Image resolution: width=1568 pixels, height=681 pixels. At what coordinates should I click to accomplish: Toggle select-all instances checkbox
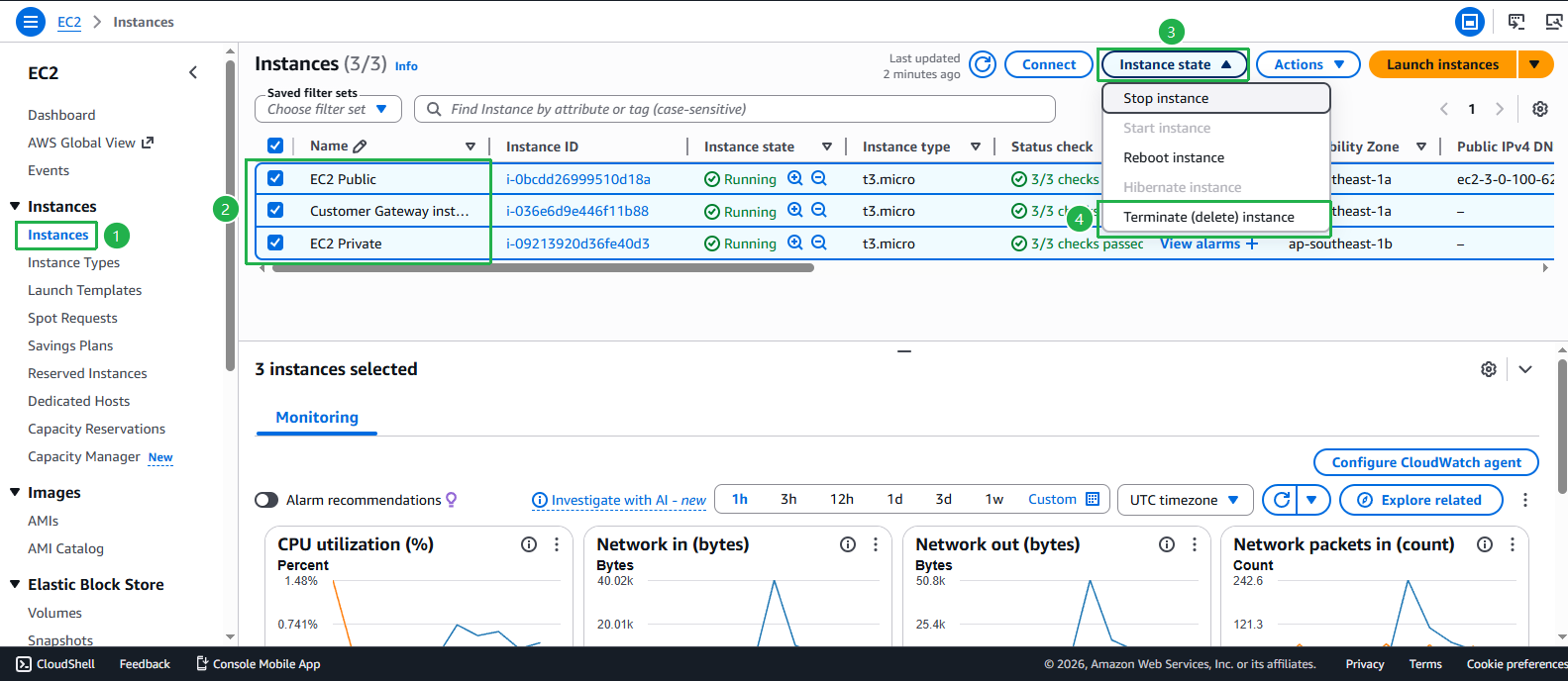[x=275, y=146]
